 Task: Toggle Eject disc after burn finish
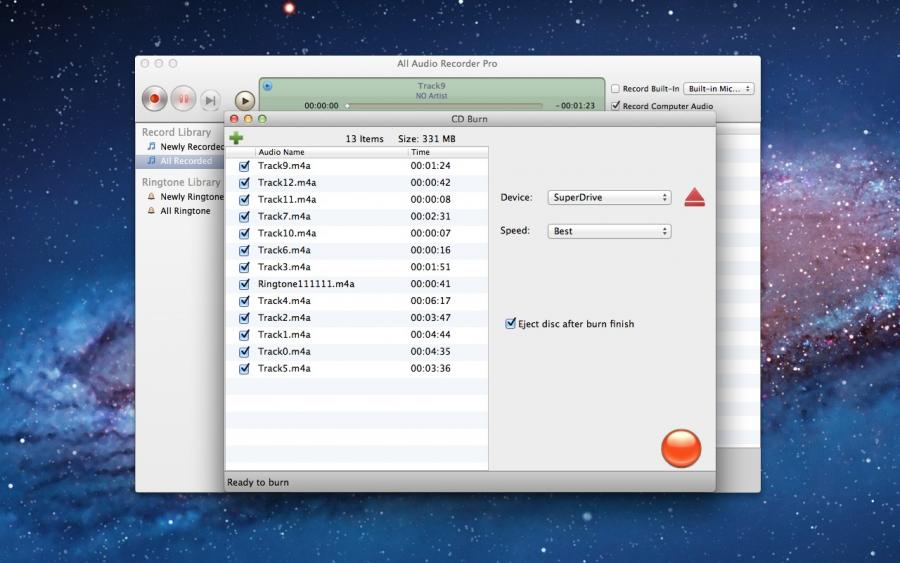[510, 323]
